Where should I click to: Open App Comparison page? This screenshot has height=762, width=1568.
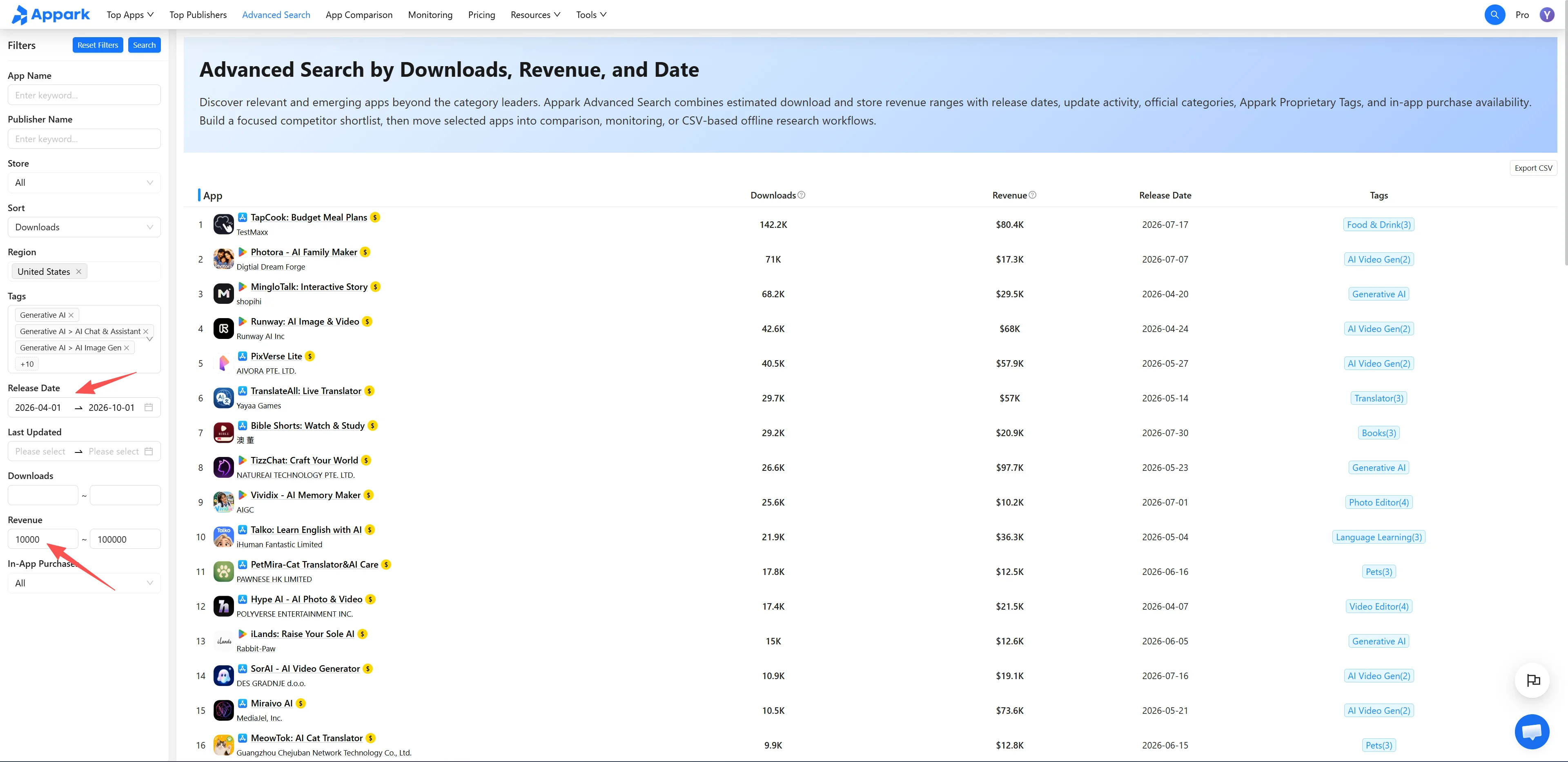(359, 15)
